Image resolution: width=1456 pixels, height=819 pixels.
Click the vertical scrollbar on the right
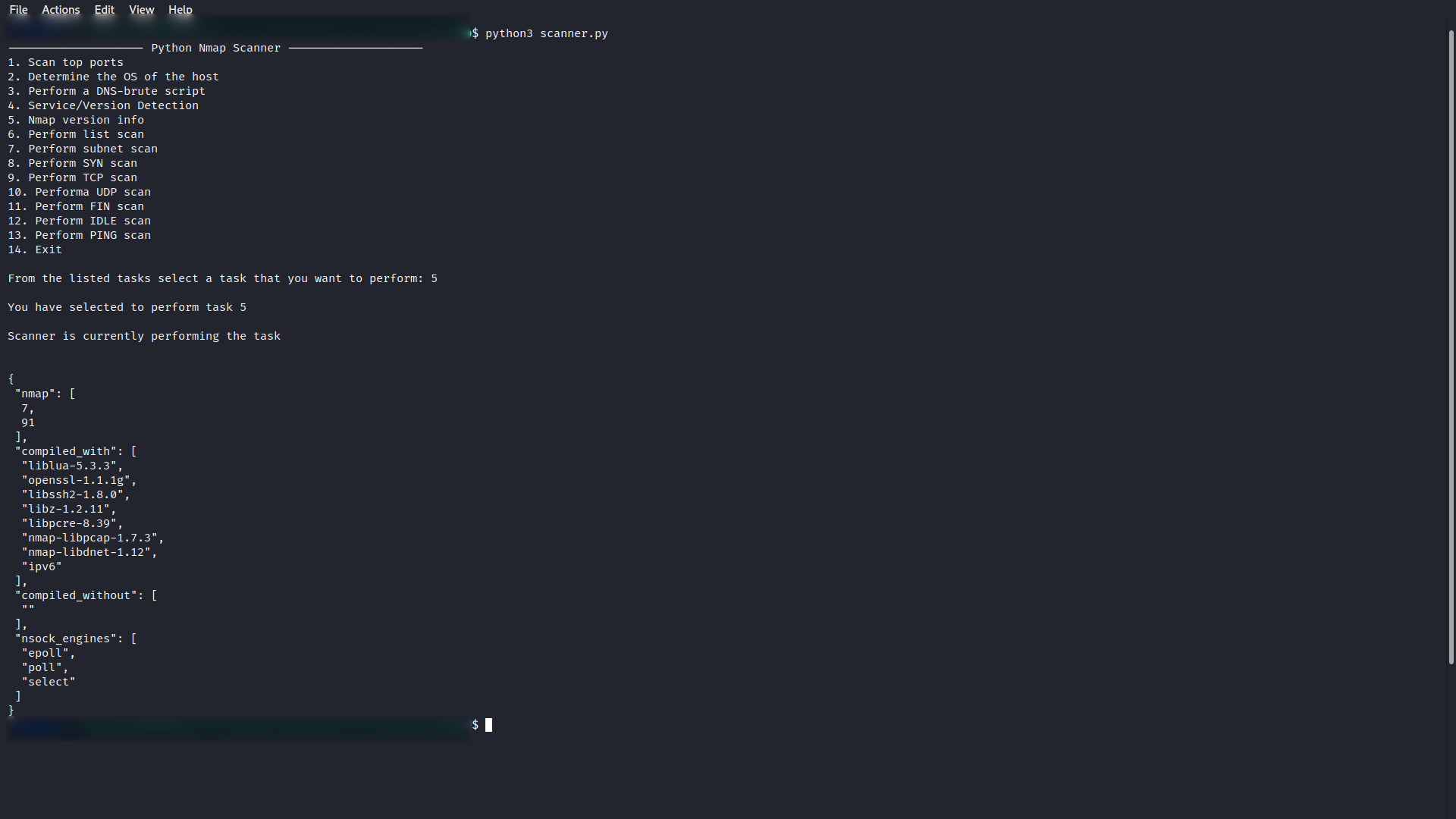coord(1451,347)
